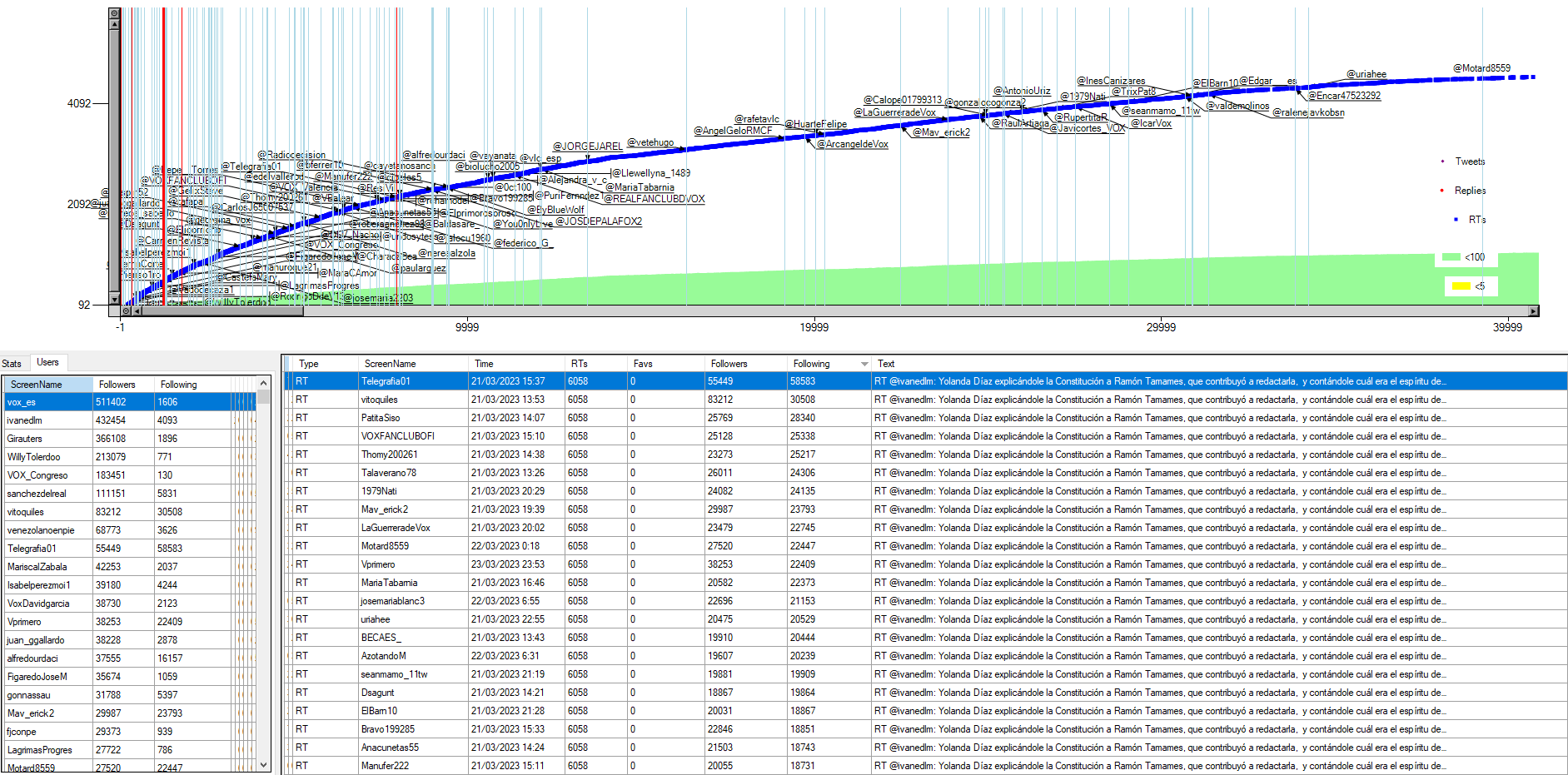Image resolution: width=1568 pixels, height=775 pixels.
Task: Click the @JORGEJAREL label on chart
Action: pos(587,147)
